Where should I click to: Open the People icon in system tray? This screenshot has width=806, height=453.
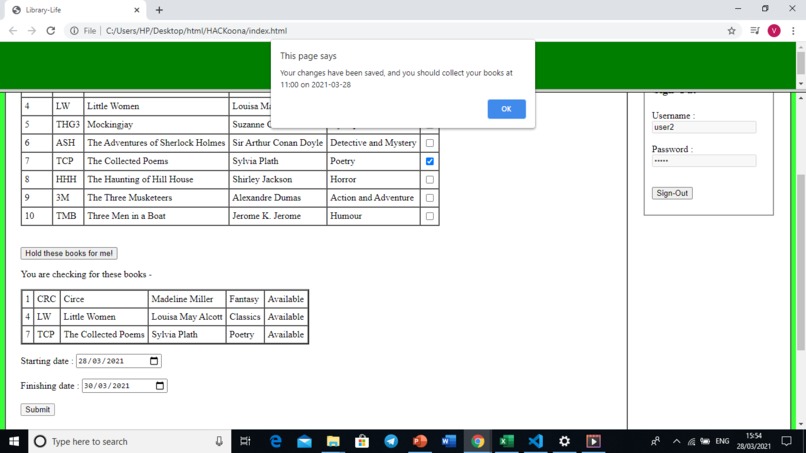(x=655, y=441)
